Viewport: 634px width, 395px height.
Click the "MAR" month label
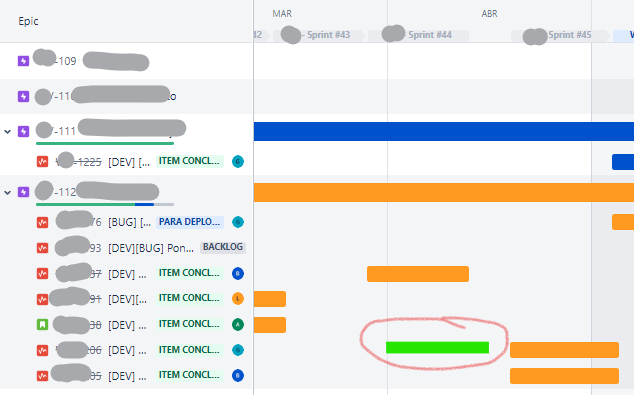coord(282,14)
